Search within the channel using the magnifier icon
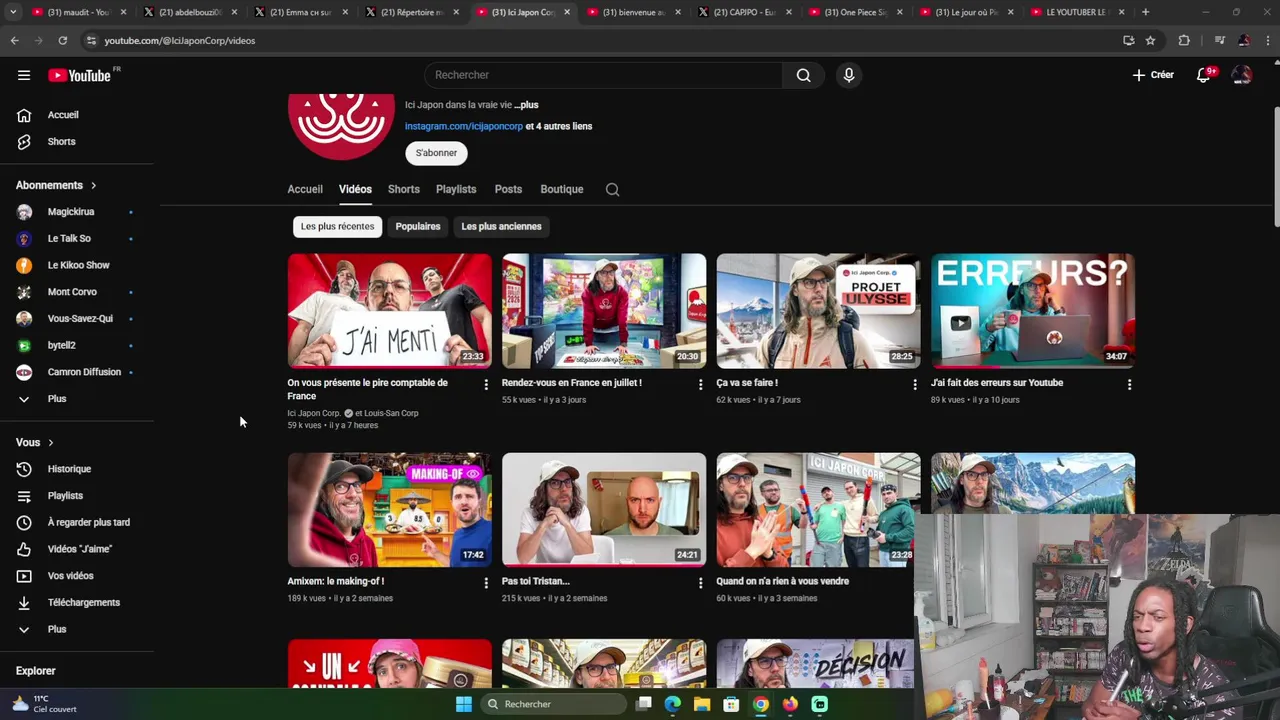This screenshot has height=720, width=1280. tap(612, 189)
